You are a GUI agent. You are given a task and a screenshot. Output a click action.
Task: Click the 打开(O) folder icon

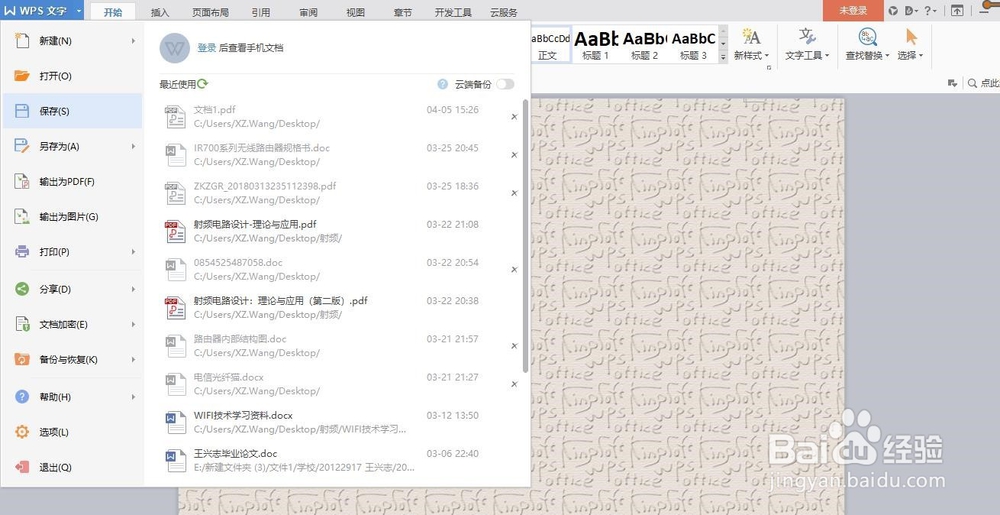pos(22,76)
